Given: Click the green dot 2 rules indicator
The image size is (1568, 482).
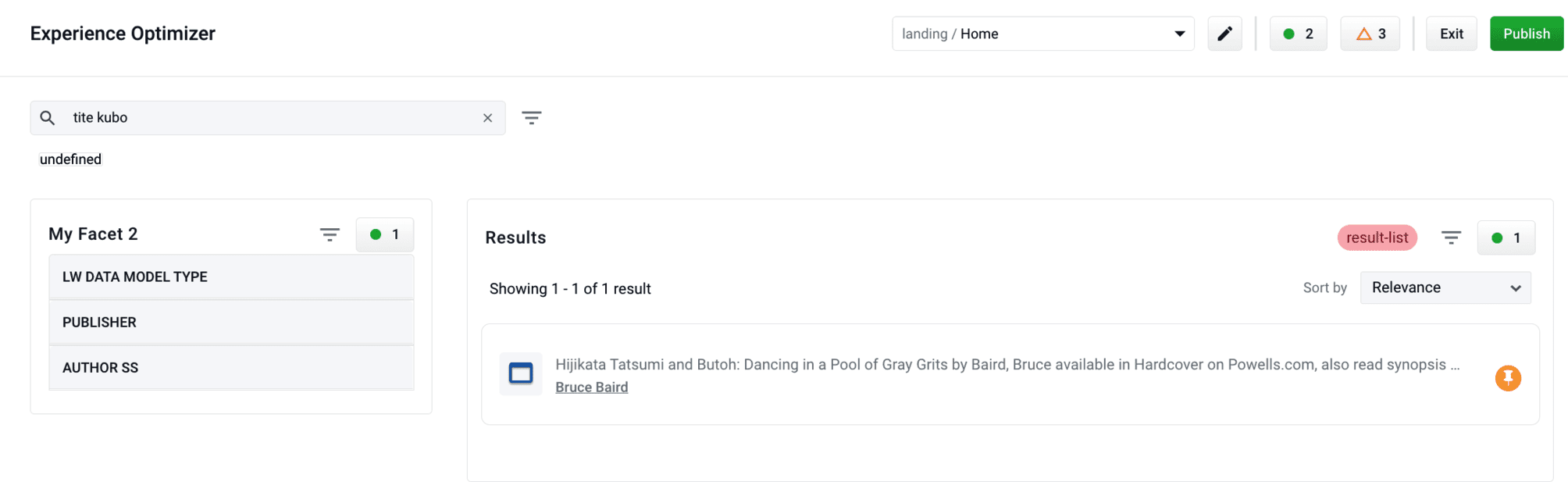Looking at the screenshot, I should click(x=1298, y=34).
